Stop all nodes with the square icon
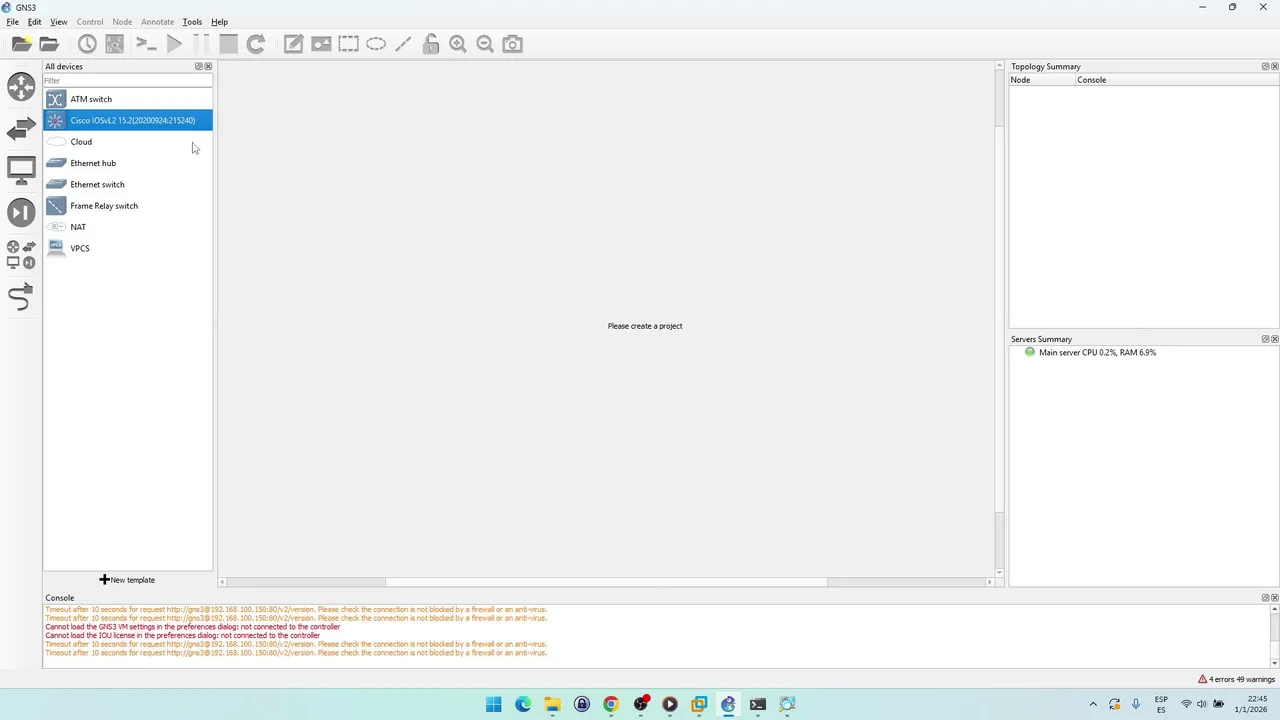The image size is (1280, 720). [x=229, y=44]
